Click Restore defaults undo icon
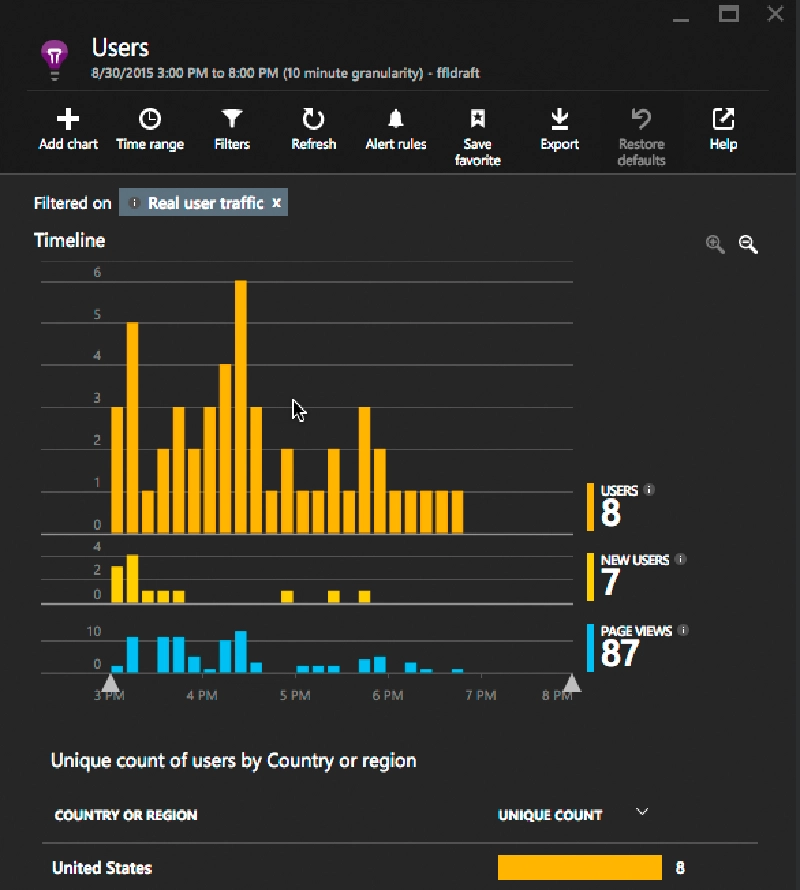Screen dimensions: 800x890 click(x=642, y=119)
